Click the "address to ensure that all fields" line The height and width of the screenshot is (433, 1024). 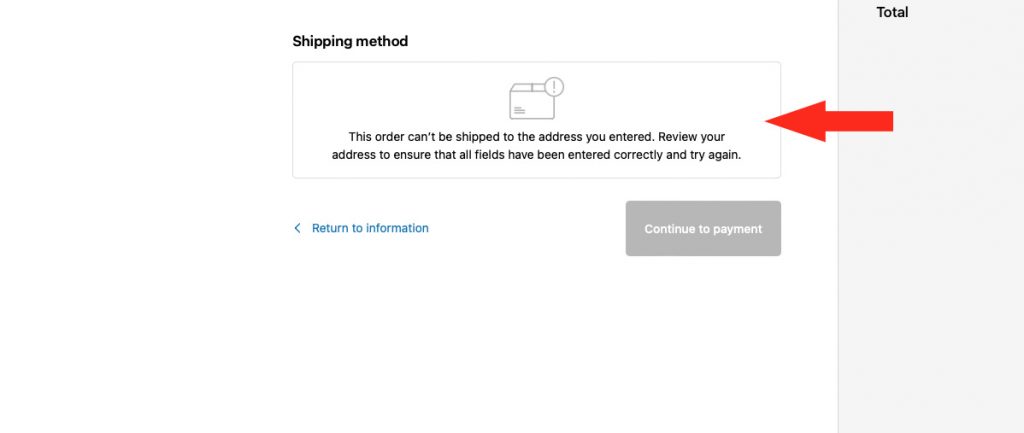536,156
